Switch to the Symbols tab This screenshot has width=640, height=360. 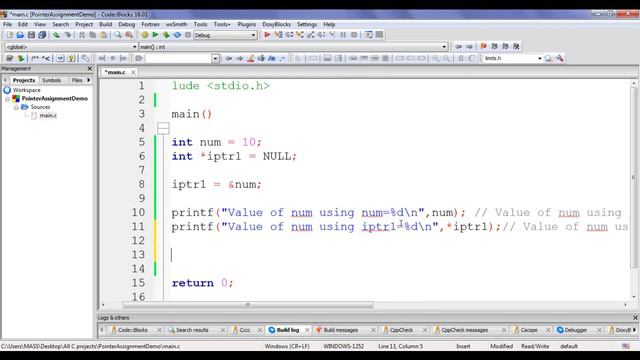pos(51,80)
